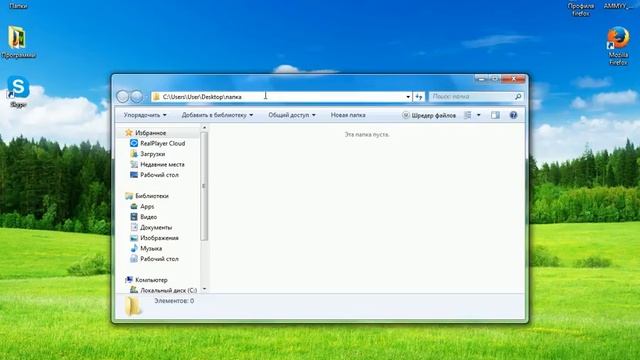
Task: Open Explorer help with the question mark
Action: point(513,115)
